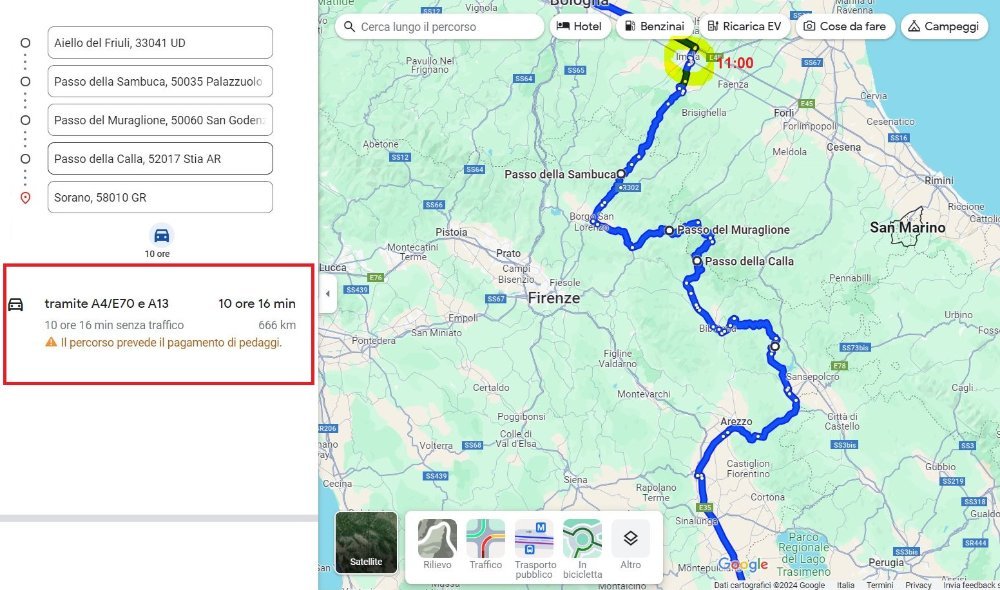Image resolution: width=1000 pixels, height=590 pixels.
Task: Open the Altro layers menu
Action: [631, 545]
